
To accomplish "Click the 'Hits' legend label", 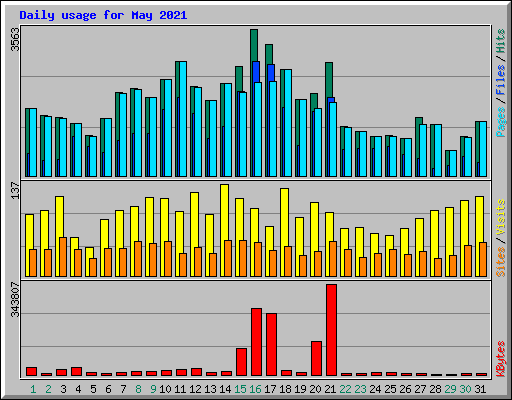I will [x=500, y=41].
